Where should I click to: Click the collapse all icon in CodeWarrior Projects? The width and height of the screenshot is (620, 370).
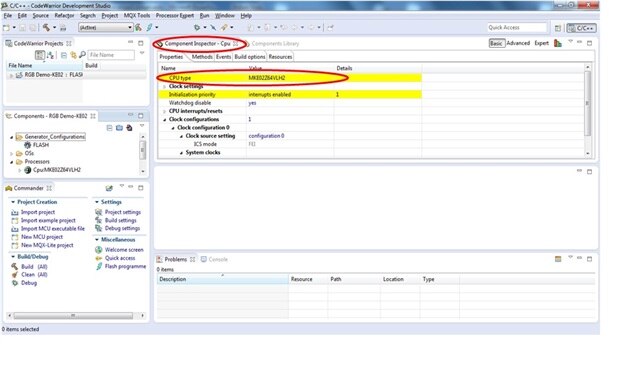click(63, 55)
